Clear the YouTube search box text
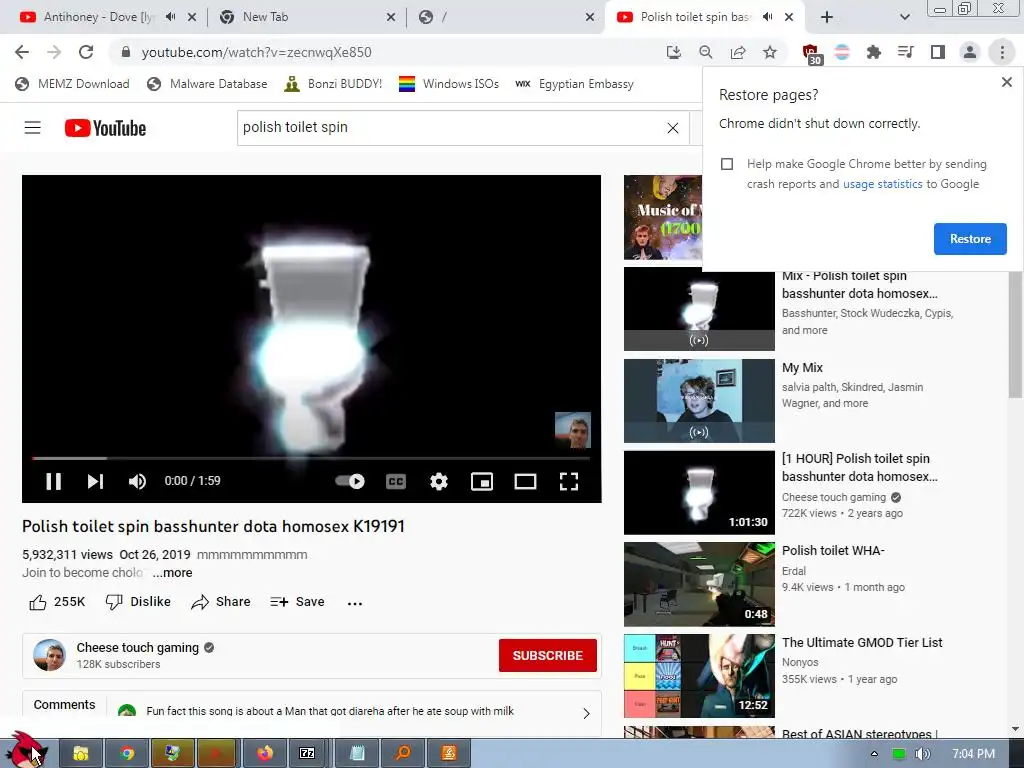 point(673,128)
